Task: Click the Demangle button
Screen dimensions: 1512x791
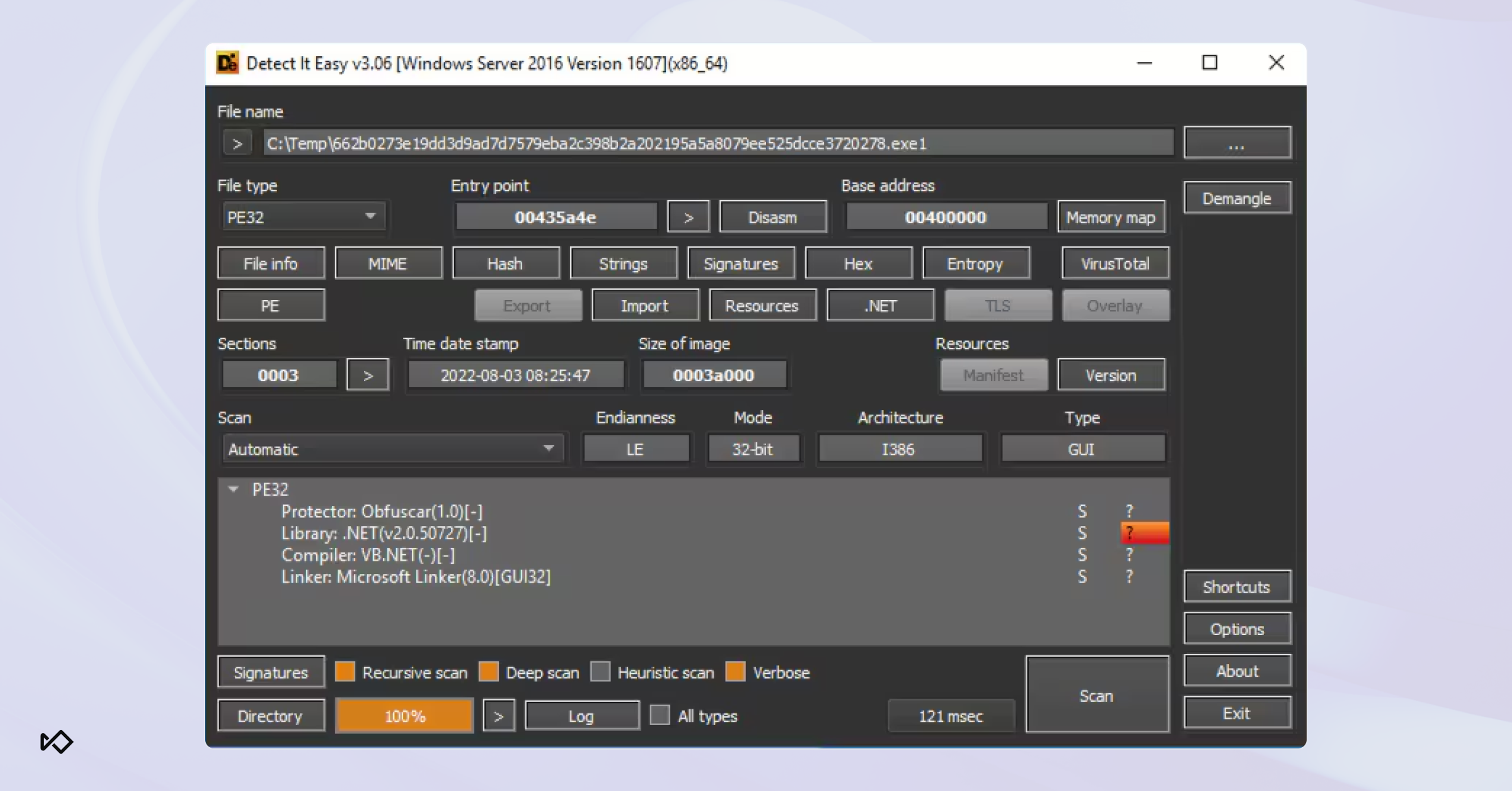Action: [1237, 198]
